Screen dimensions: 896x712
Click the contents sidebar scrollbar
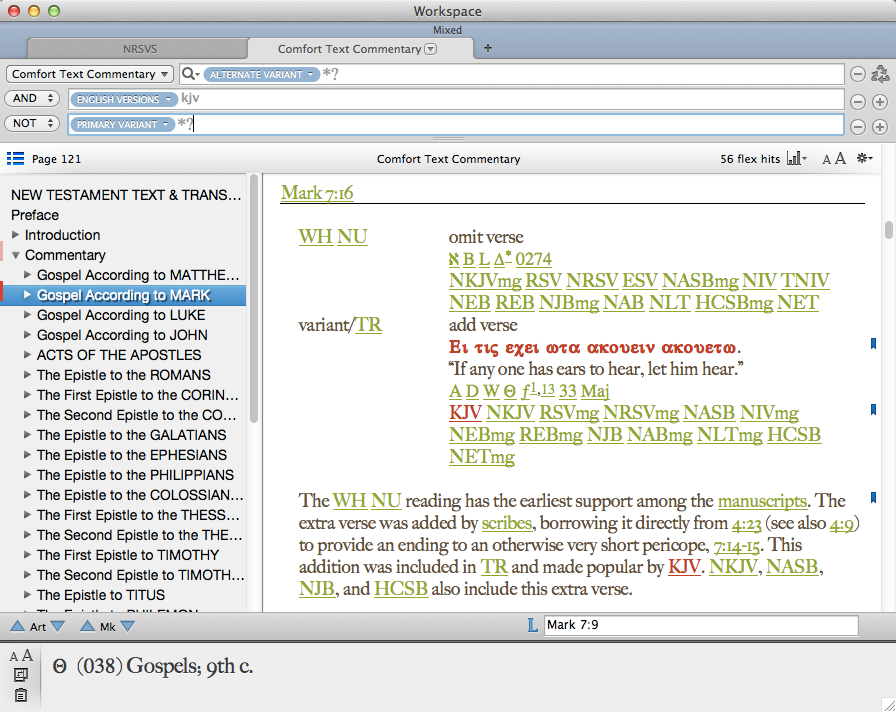pyautogui.click(x=254, y=299)
